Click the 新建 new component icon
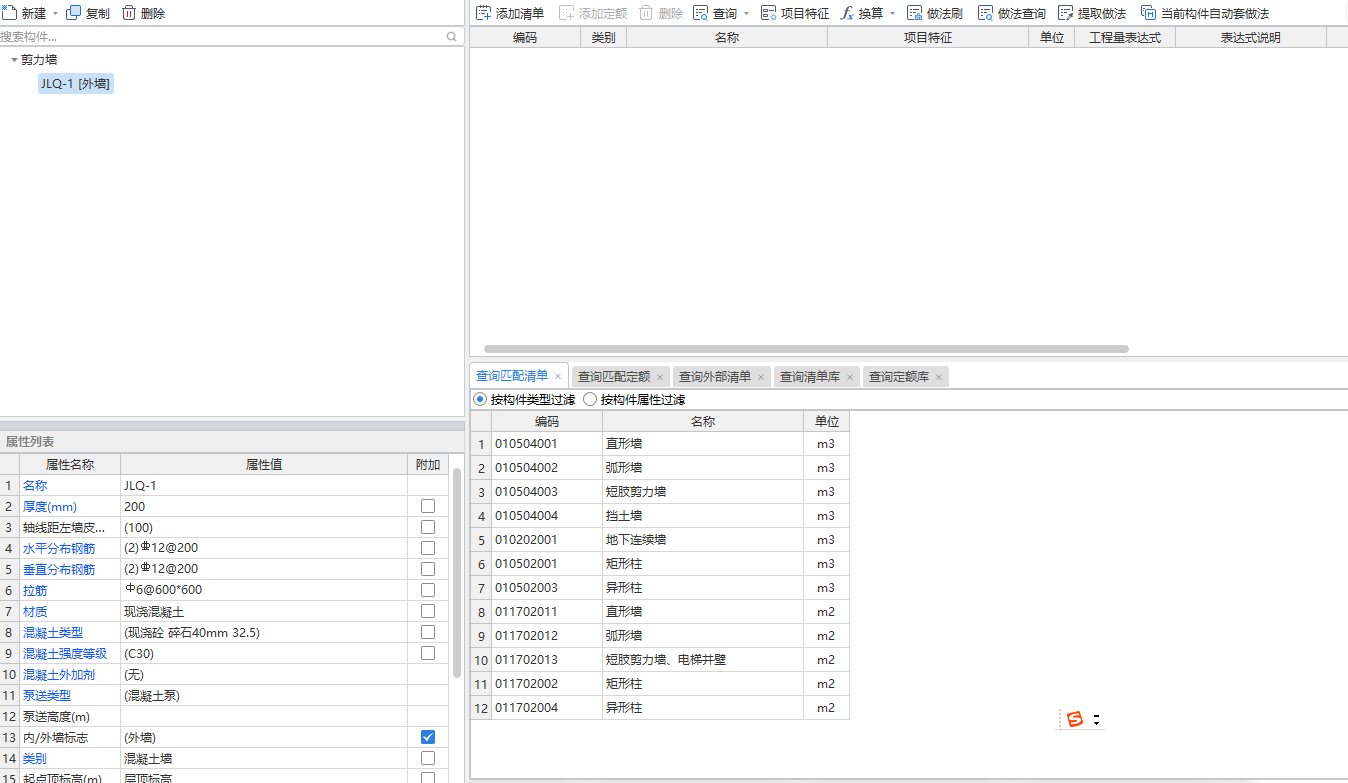This screenshot has width=1348, height=783. [x=10, y=13]
